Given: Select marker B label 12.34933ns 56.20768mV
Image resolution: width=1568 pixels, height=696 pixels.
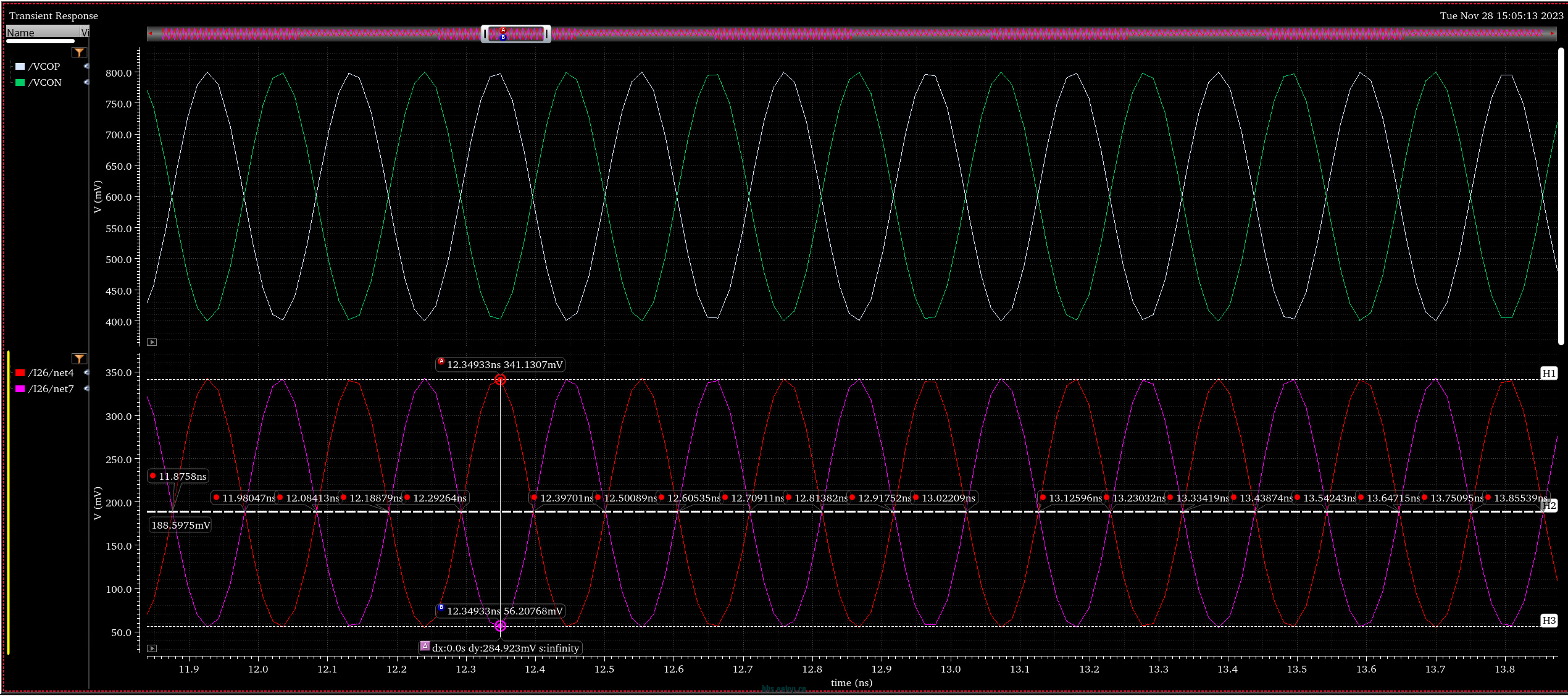Looking at the screenshot, I should point(501,611).
